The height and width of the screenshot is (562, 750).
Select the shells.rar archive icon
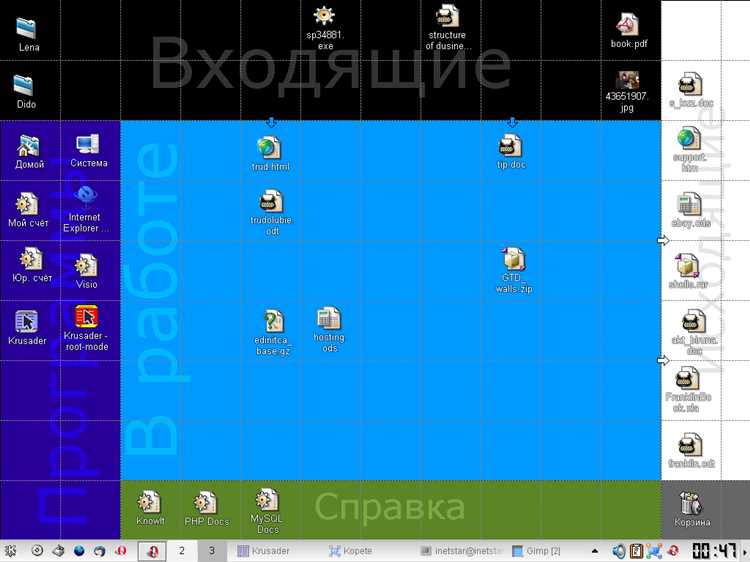(687, 265)
